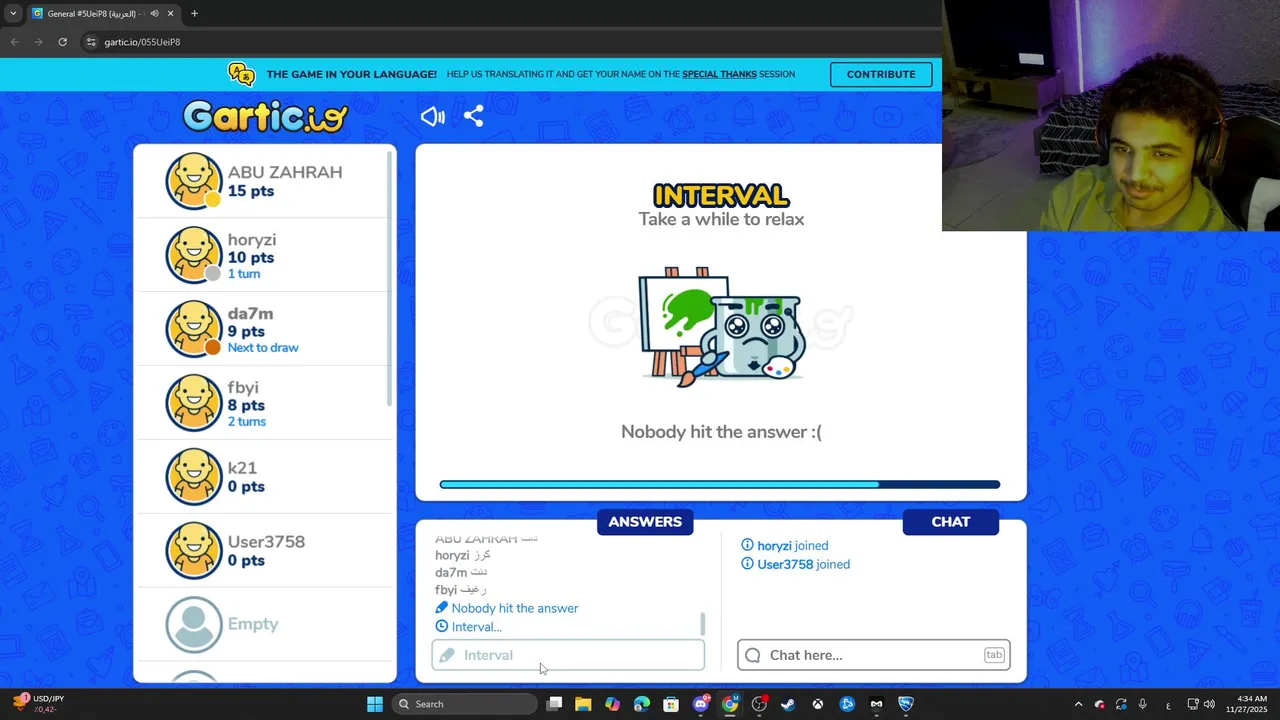Click the 'Interval...' log entry
This screenshot has height=720, width=1280.
[469, 627]
